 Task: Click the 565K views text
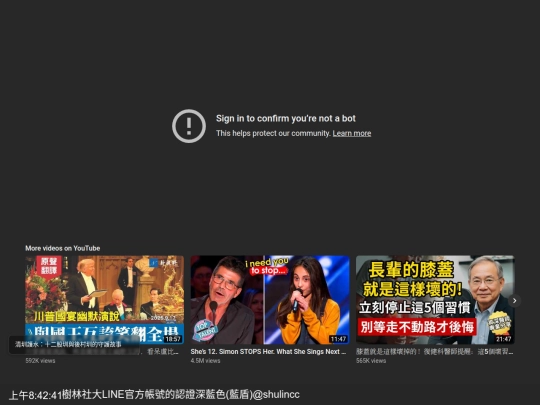[371, 361]
